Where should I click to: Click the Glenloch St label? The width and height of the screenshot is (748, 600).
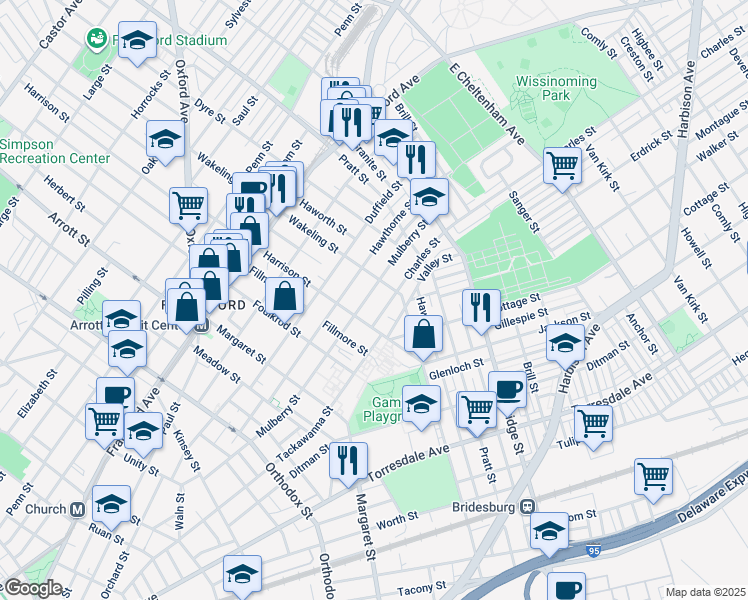click(456, 369)
